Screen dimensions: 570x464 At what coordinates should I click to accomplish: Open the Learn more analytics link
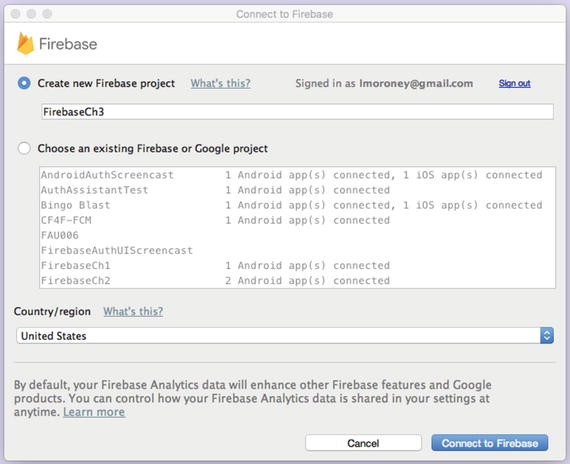coord(94,412)
